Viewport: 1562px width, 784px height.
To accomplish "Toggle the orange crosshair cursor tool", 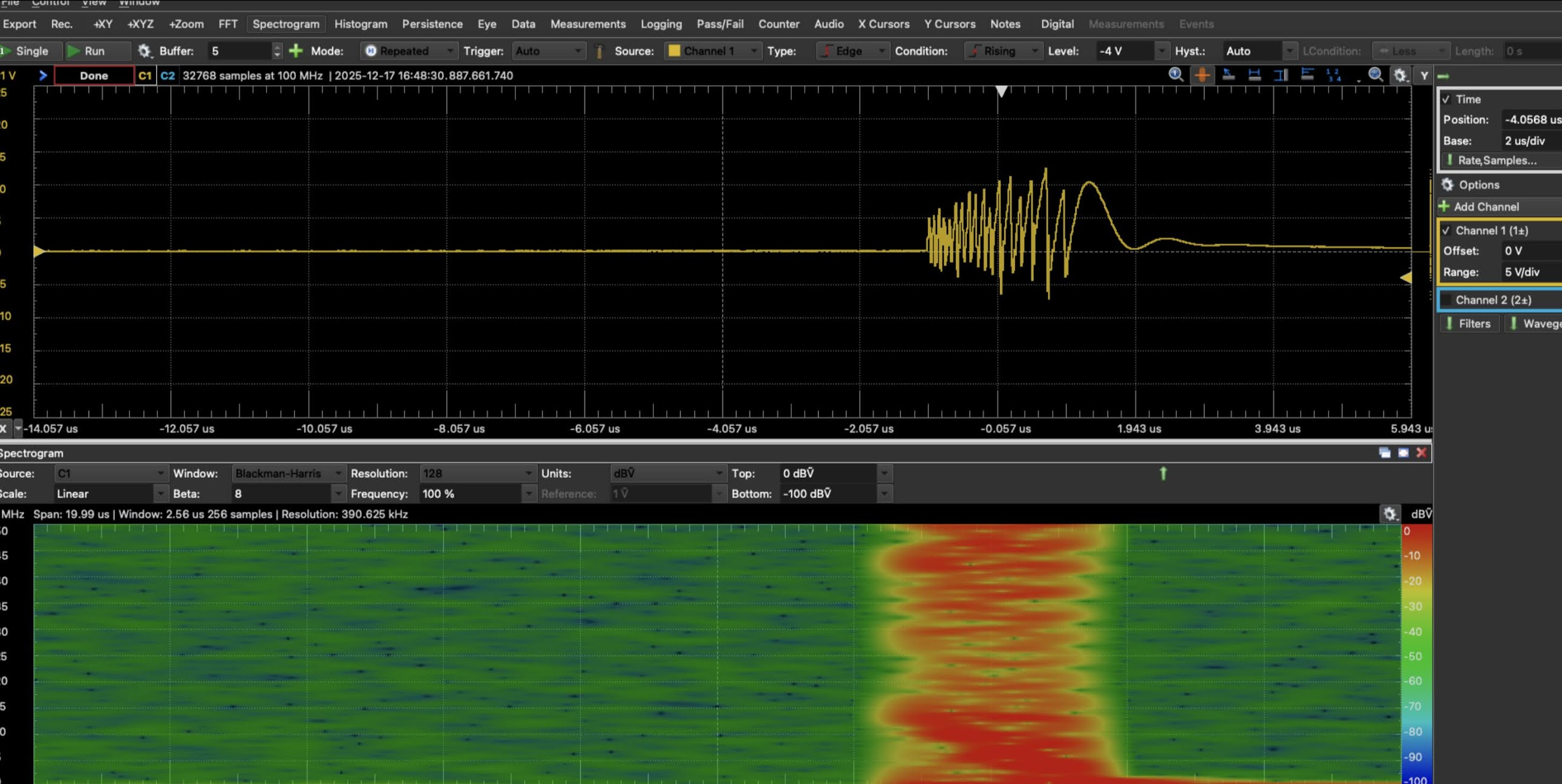I will point(1202,75).
